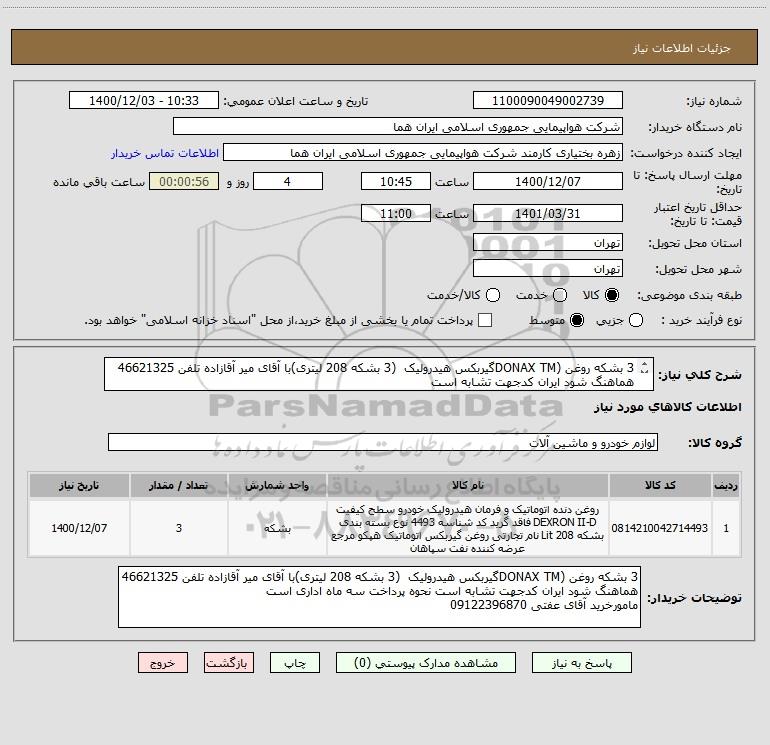Click the چاپ print button
This screenshot has width=770, height=745.
(x=295, y=663)
